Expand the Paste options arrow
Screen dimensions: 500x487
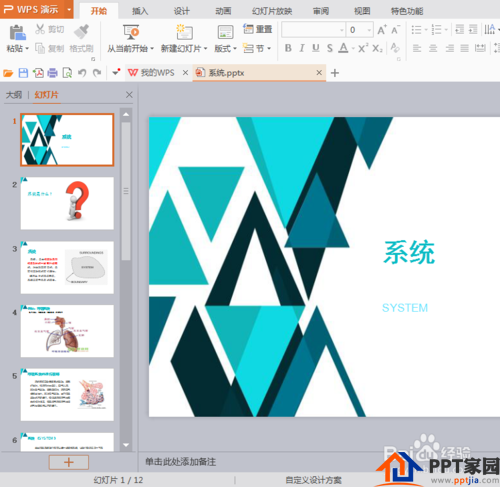tap(27, 49)
